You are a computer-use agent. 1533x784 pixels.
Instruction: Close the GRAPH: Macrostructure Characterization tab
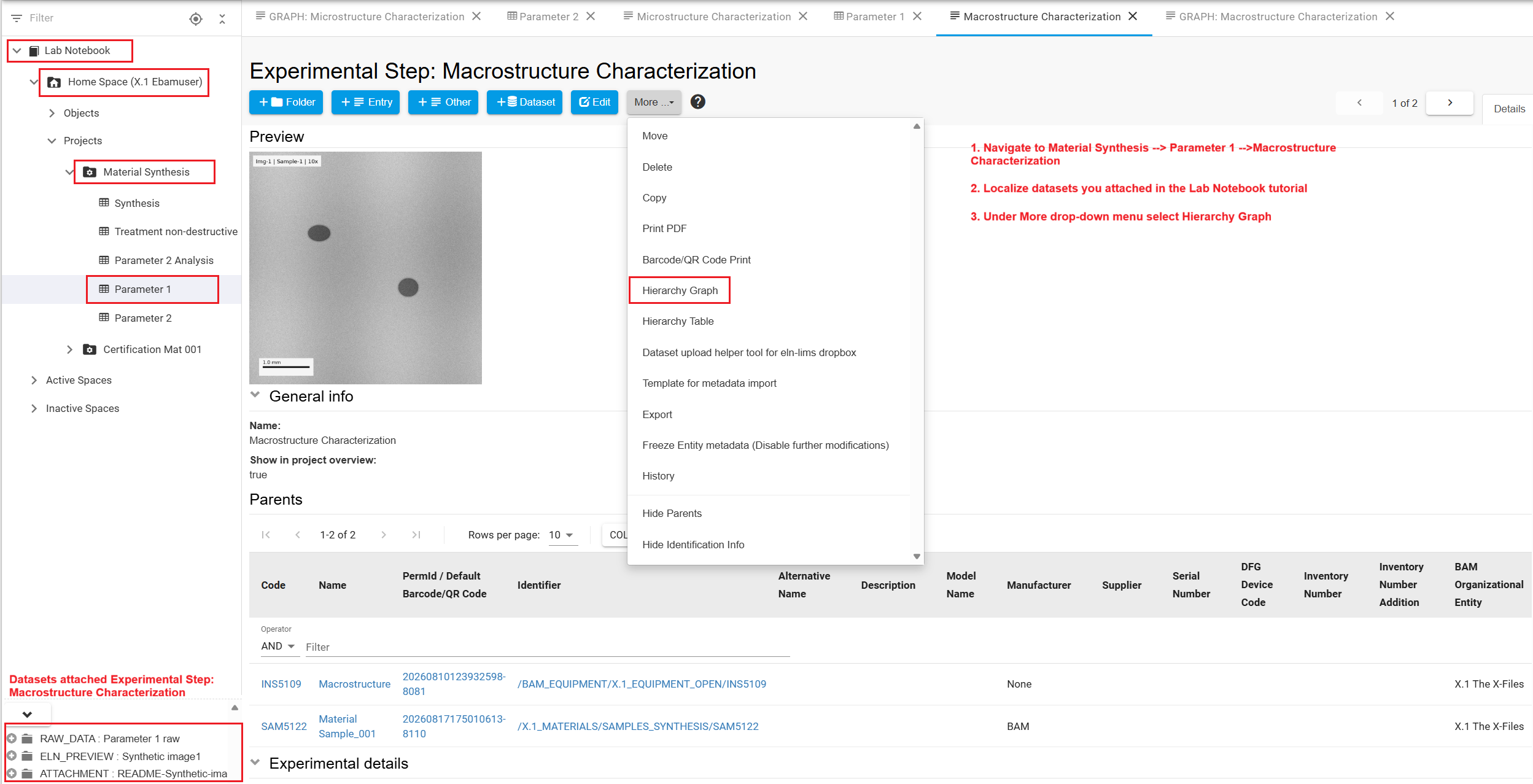(1390, 17)
